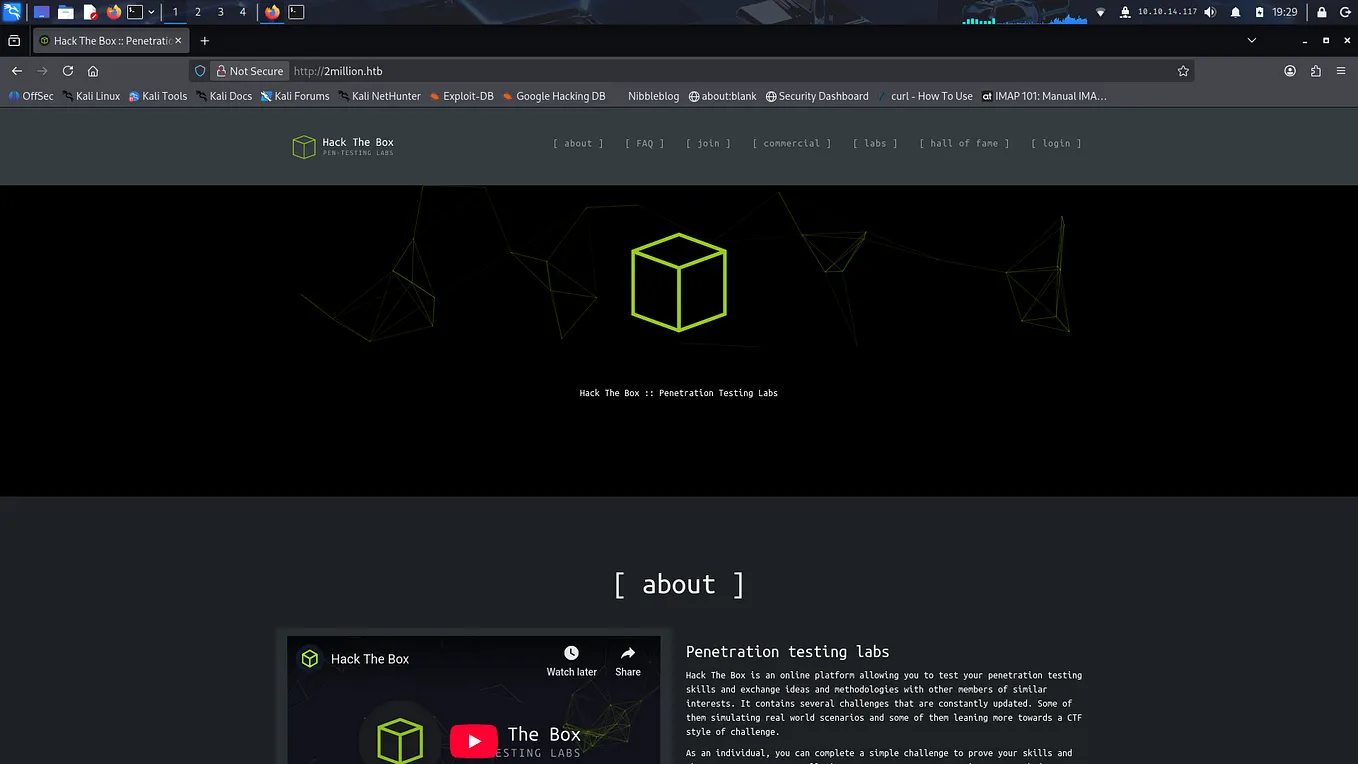1358x764 pixels.
Task: Go to the [ join ] page
Action: click(x=708, y=143)
